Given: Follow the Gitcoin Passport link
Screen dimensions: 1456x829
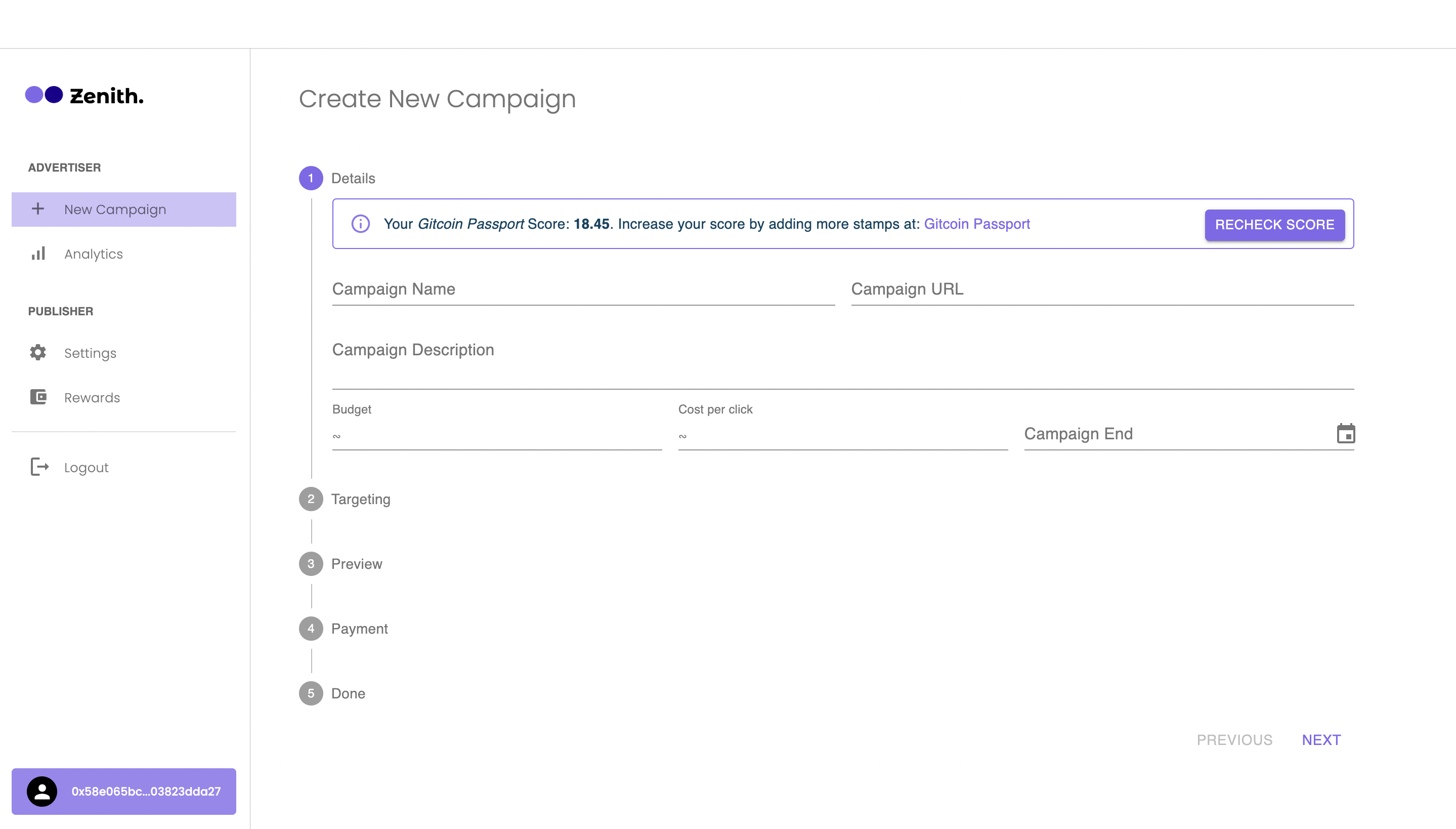Looking at the screenshot, I should pos(976,224).
